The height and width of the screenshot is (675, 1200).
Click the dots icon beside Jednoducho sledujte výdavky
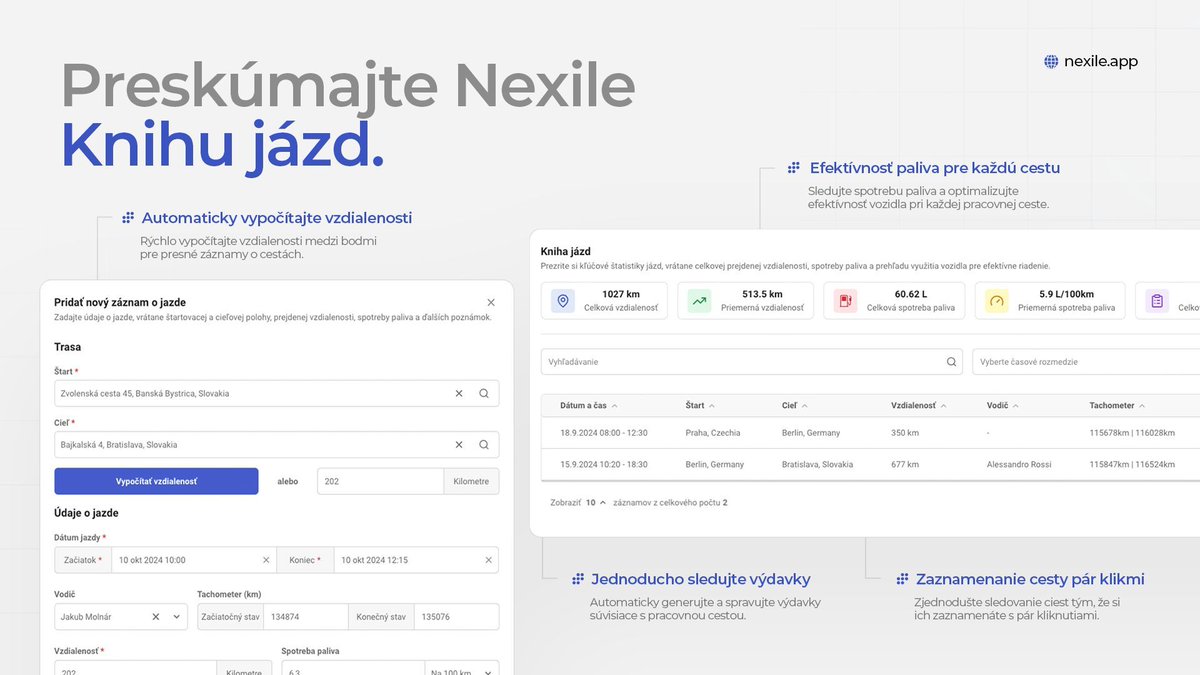[577, 579]
